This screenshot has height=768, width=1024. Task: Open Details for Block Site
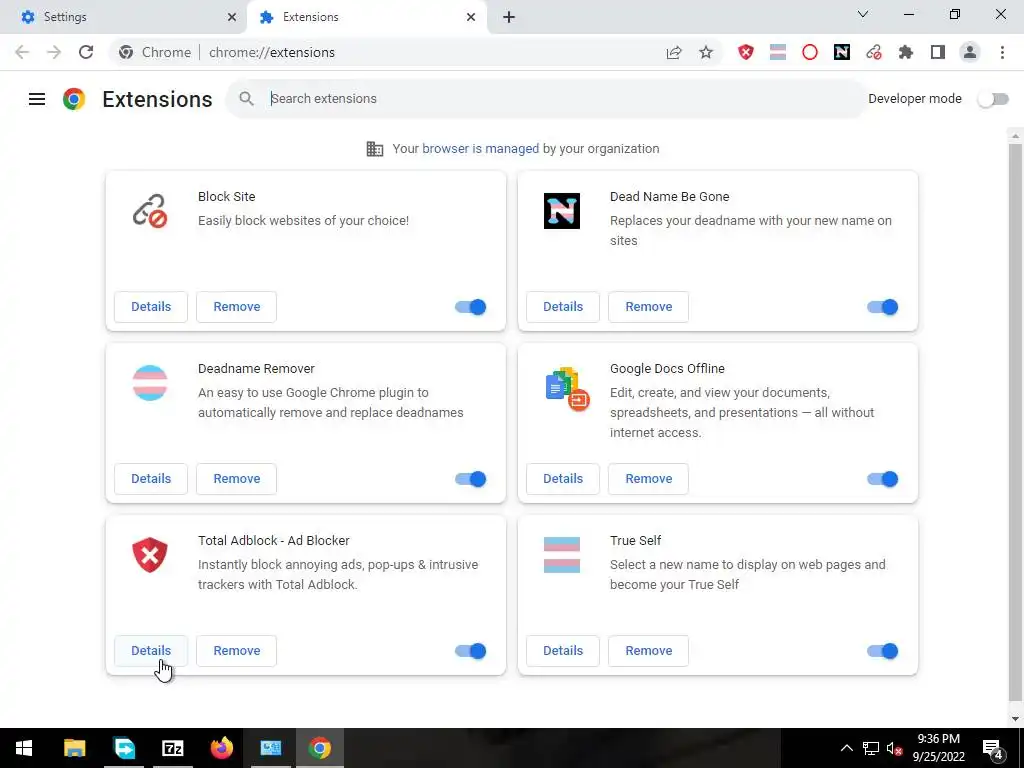coord(151,307)
